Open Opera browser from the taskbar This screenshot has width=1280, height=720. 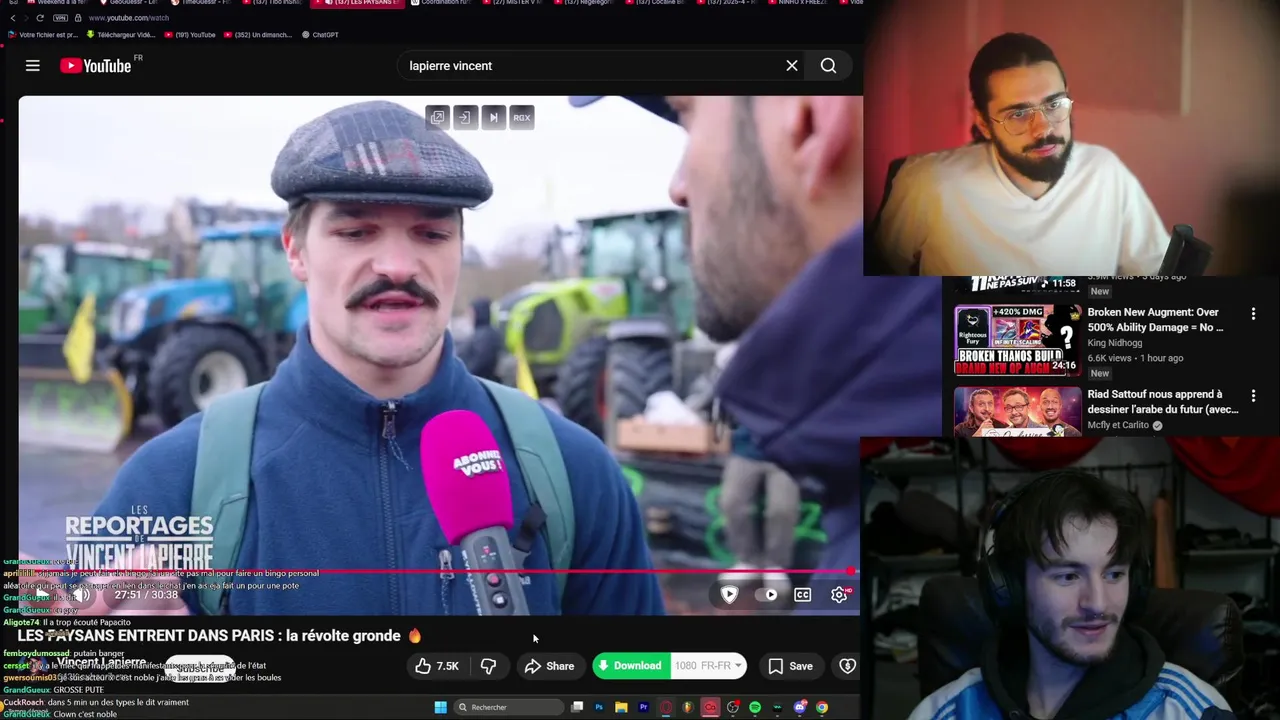[x=666, y=707]
